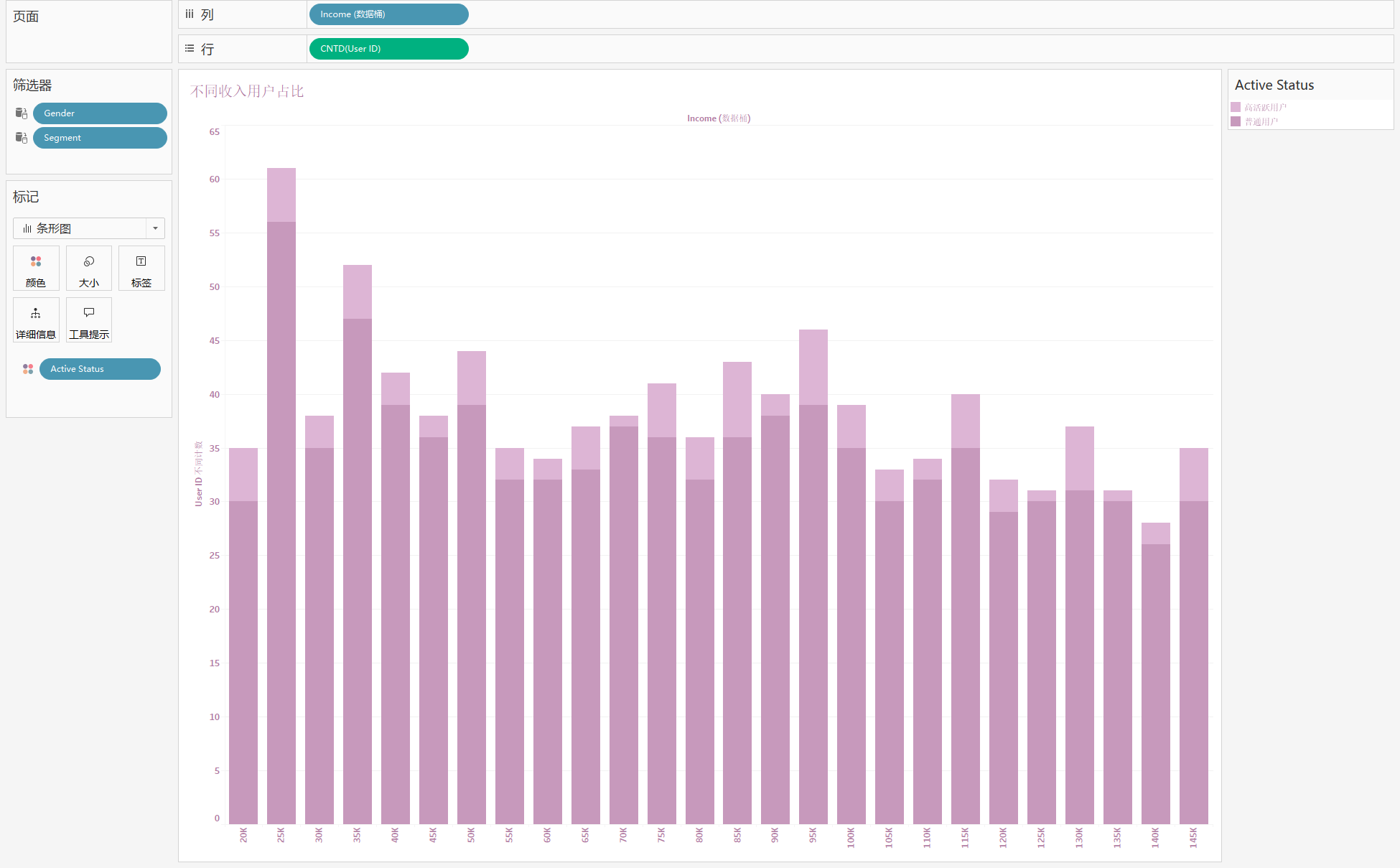
Task: Click the 颜色 (Color) marks card button
Action: click(36, 269)
